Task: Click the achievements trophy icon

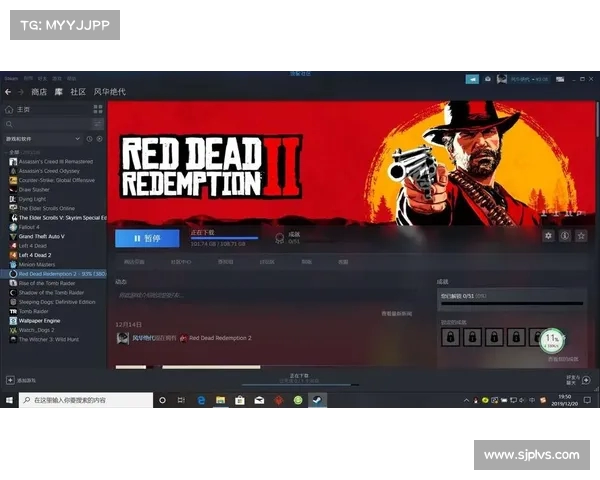Action: click(280, 238)
